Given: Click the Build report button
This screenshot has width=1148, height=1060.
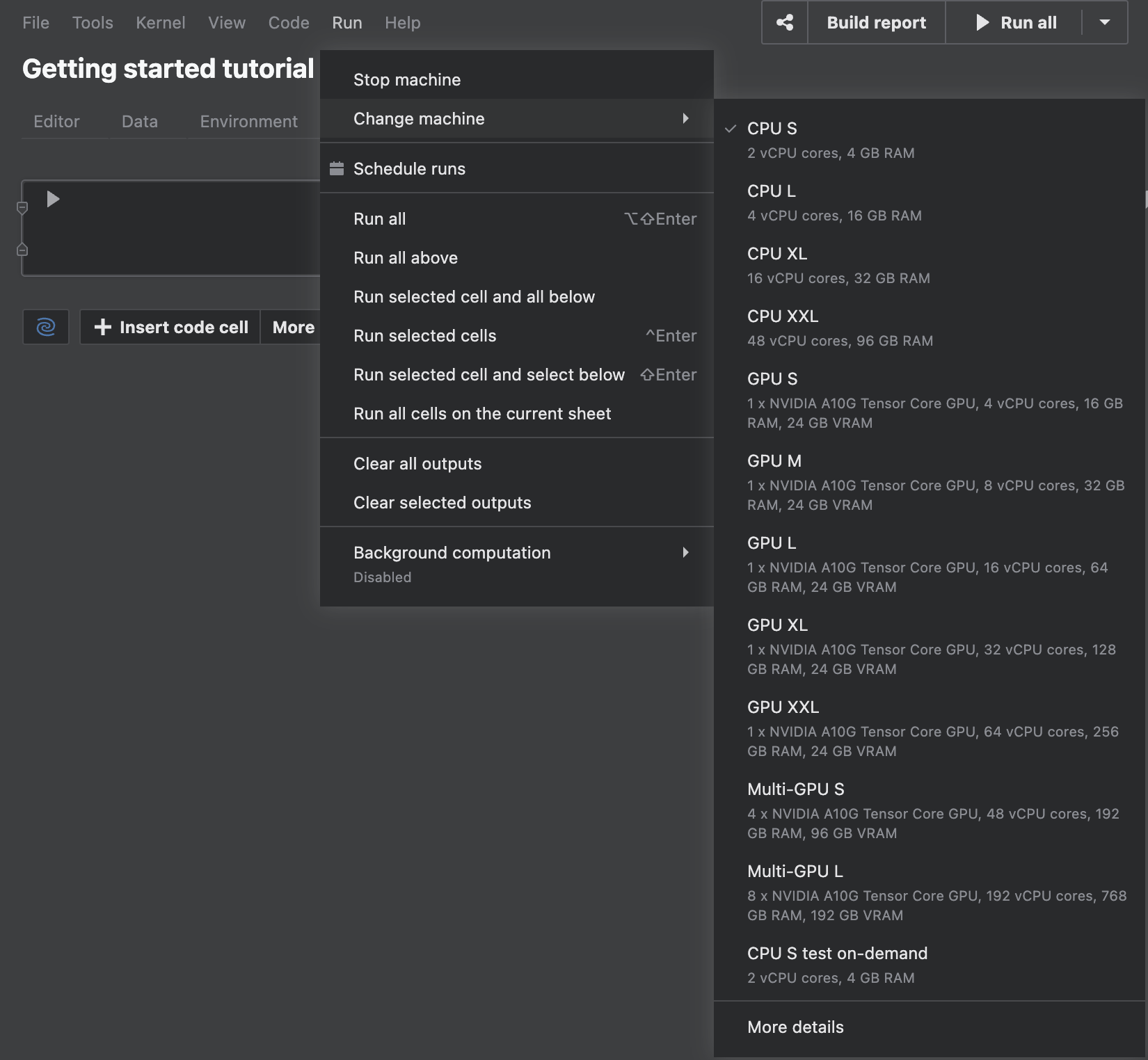Looking at the screenshot, I should [876, 23].
